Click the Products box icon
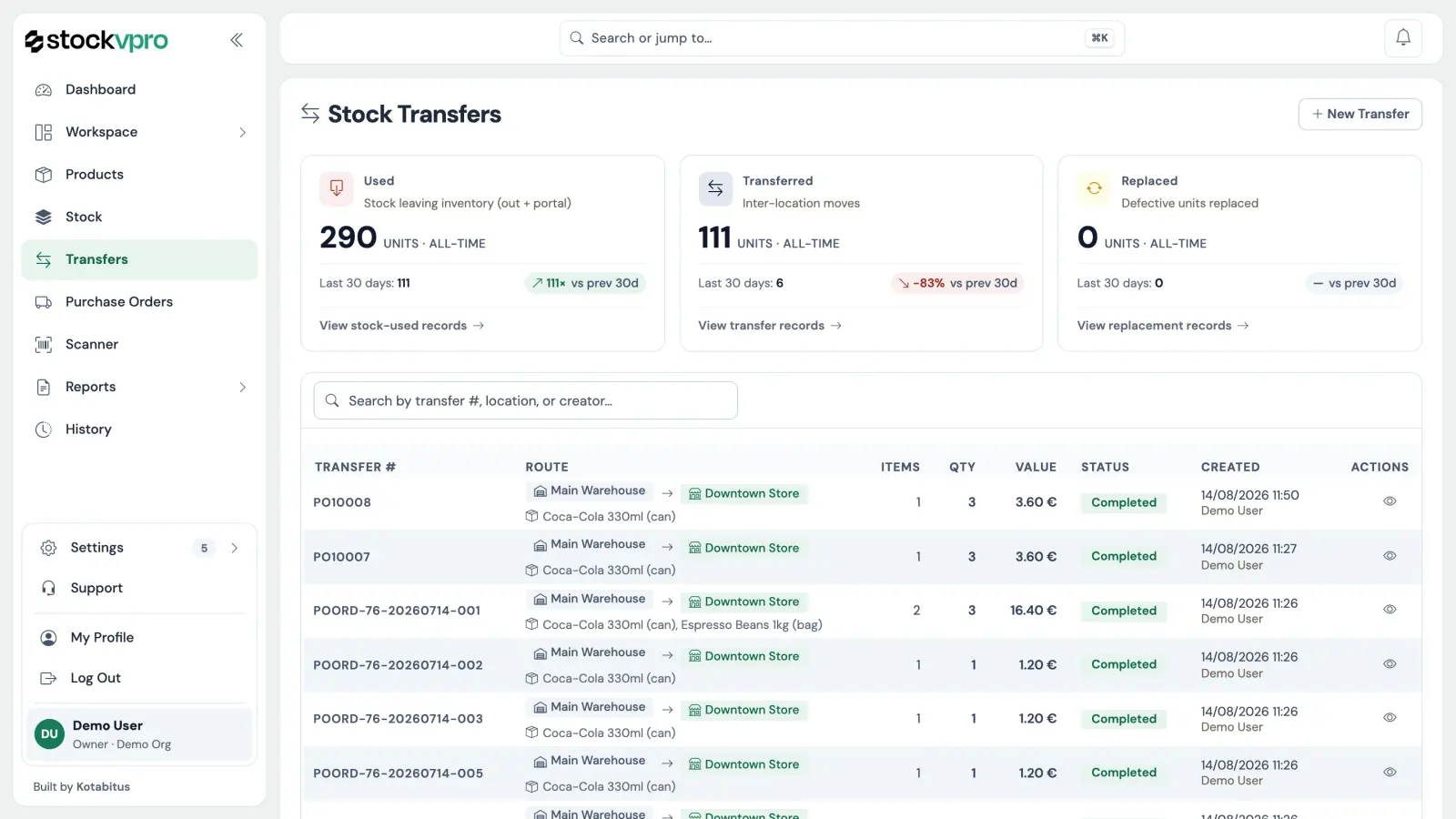This screenshot has width=1456, height=819. (x=44, y=175)
